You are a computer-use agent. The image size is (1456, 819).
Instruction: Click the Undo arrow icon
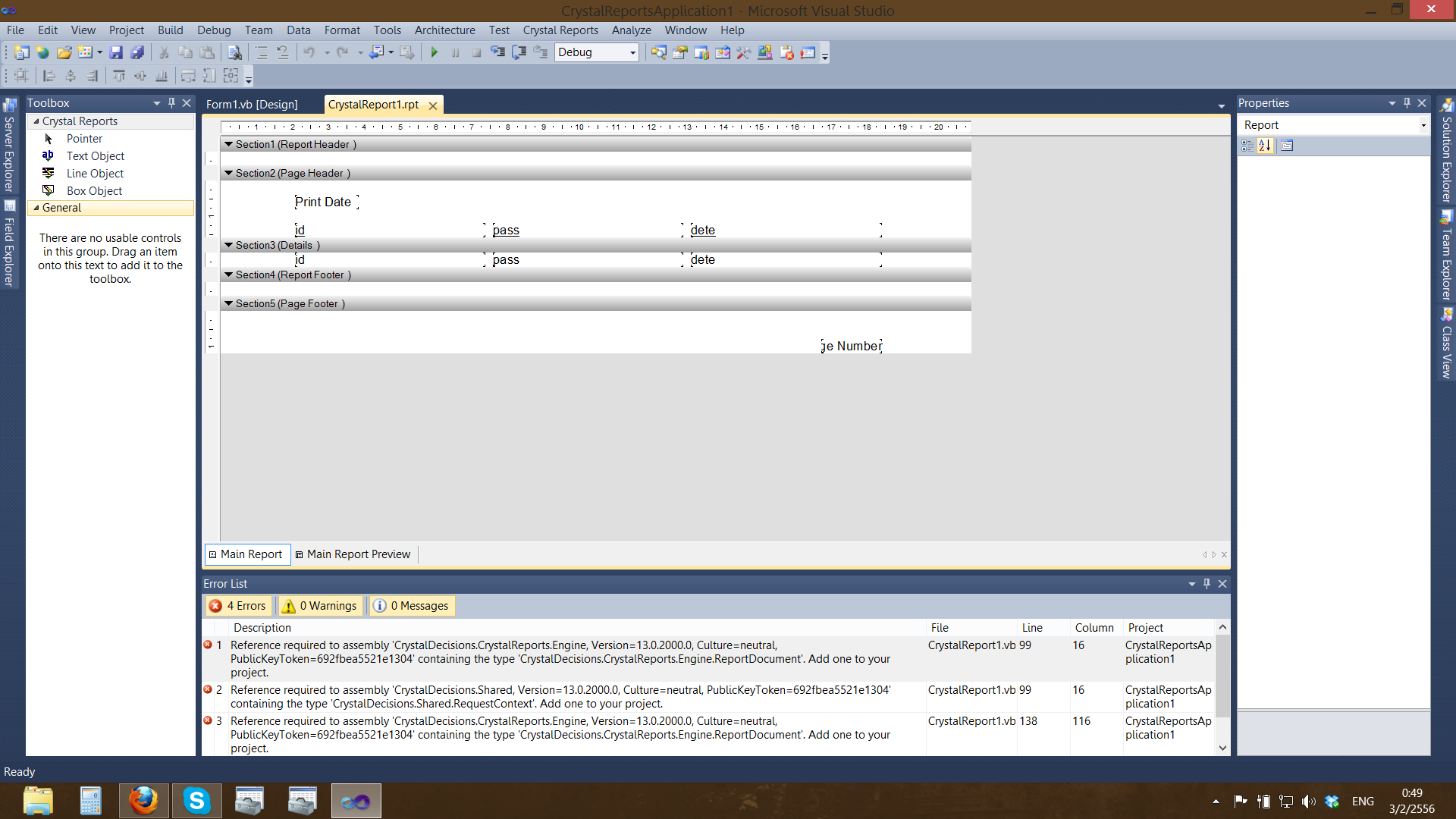coord(309,52)
